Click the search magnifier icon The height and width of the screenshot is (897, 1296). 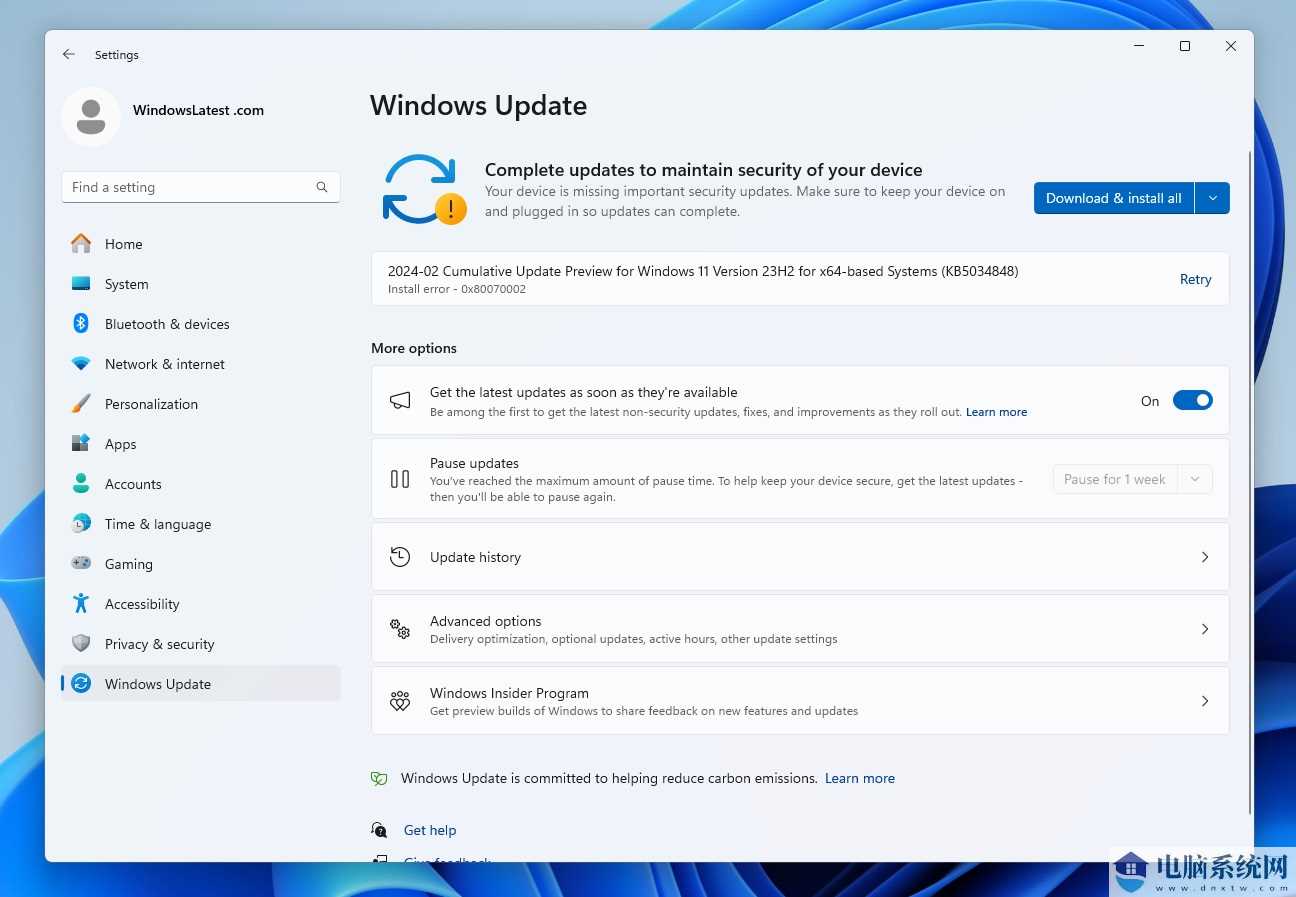click(322, 187)
